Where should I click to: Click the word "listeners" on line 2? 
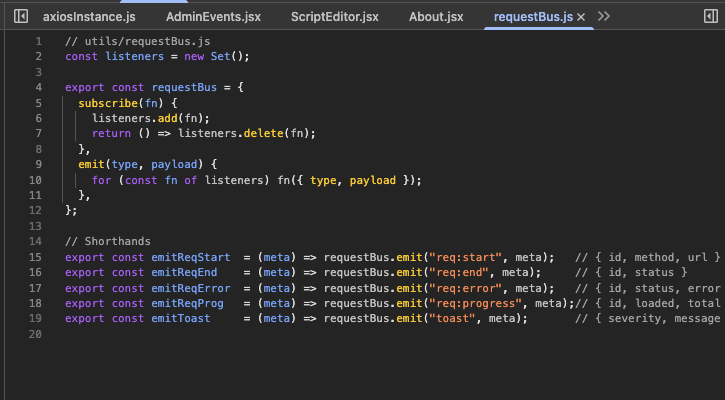coord(135,56)
